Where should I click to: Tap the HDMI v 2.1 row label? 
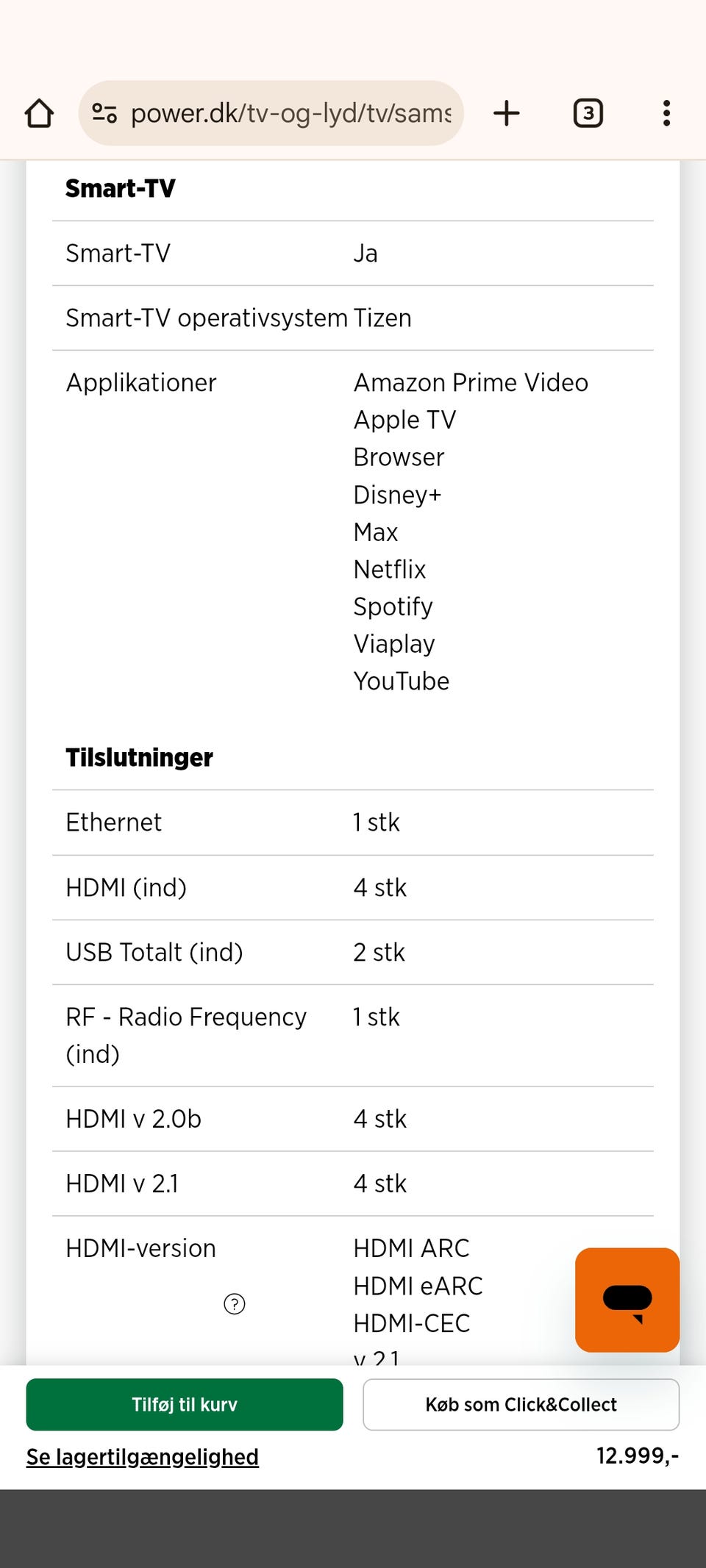122,1184
